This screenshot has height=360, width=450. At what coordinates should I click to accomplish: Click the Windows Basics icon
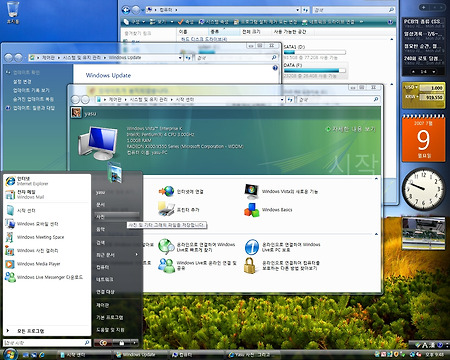click(251, 210)
